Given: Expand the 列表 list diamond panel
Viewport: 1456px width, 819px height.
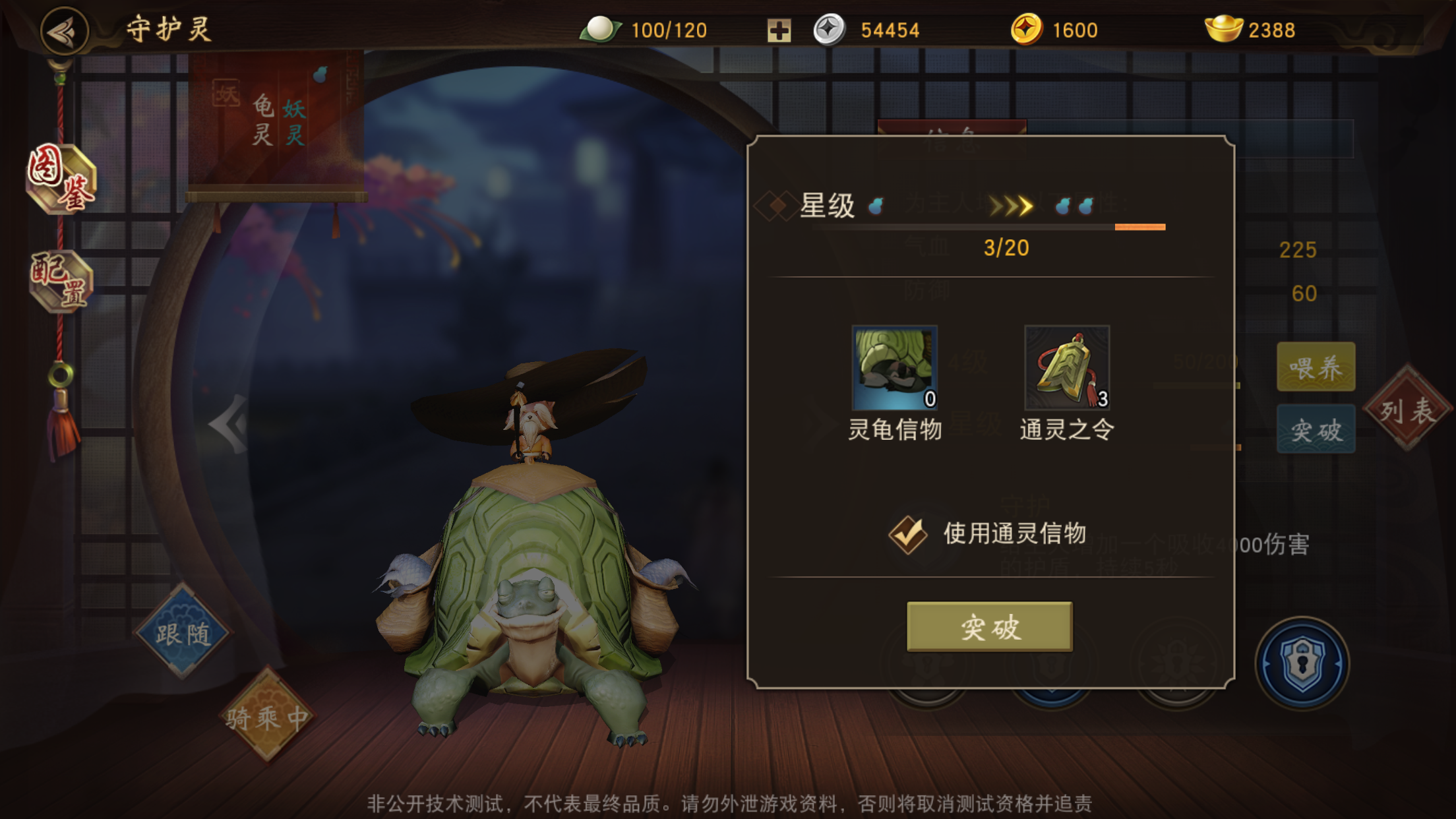Looking at the screenshot, I should pos(1409,409).
